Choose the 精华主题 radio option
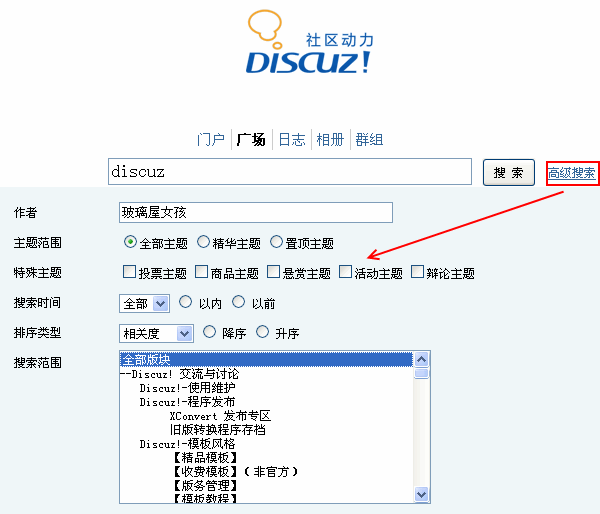The width and height of the screenshot is (600, 514). 203,242
